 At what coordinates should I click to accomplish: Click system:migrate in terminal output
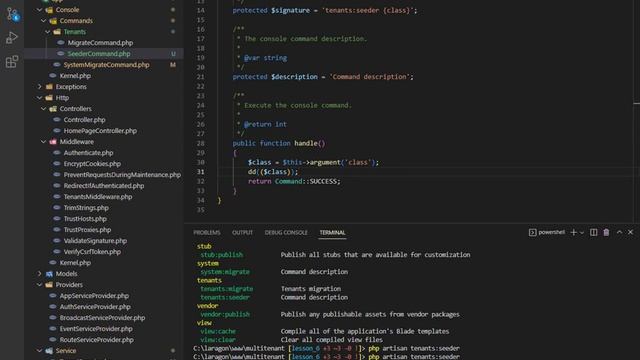tap(225, 272)
